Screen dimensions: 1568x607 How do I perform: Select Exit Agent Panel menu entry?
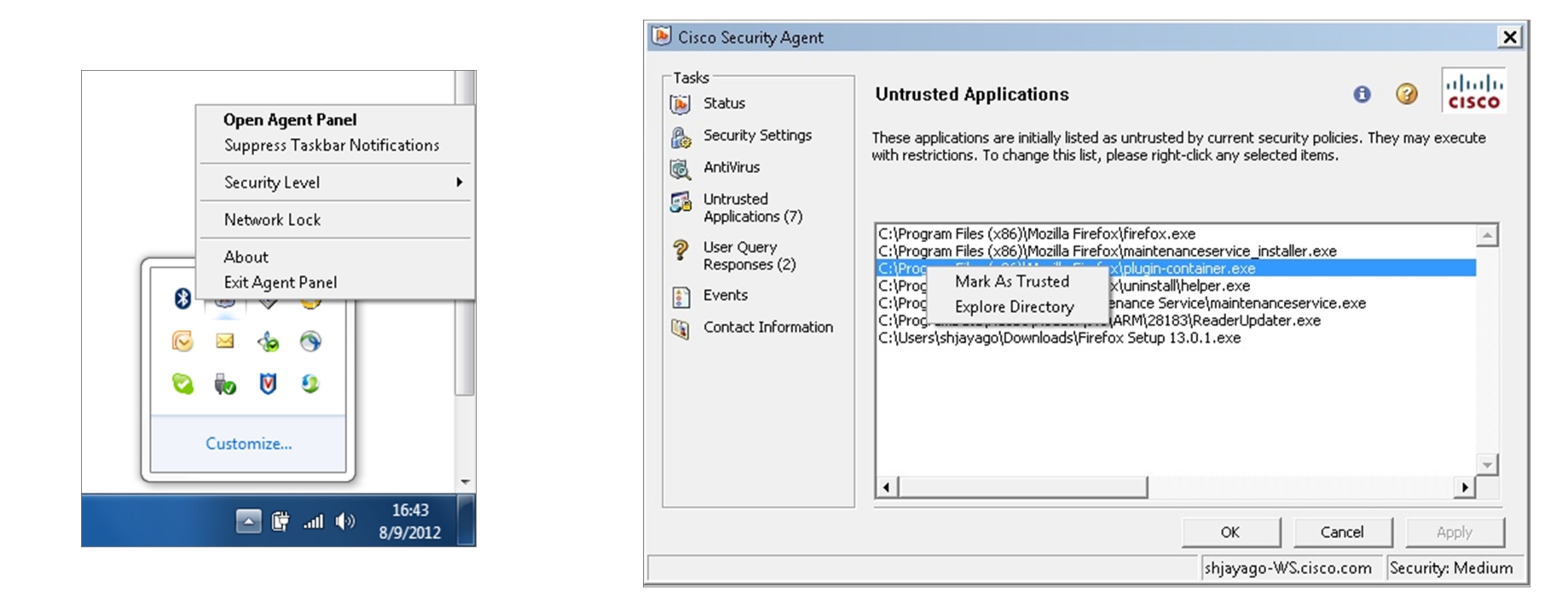[280, 283]
